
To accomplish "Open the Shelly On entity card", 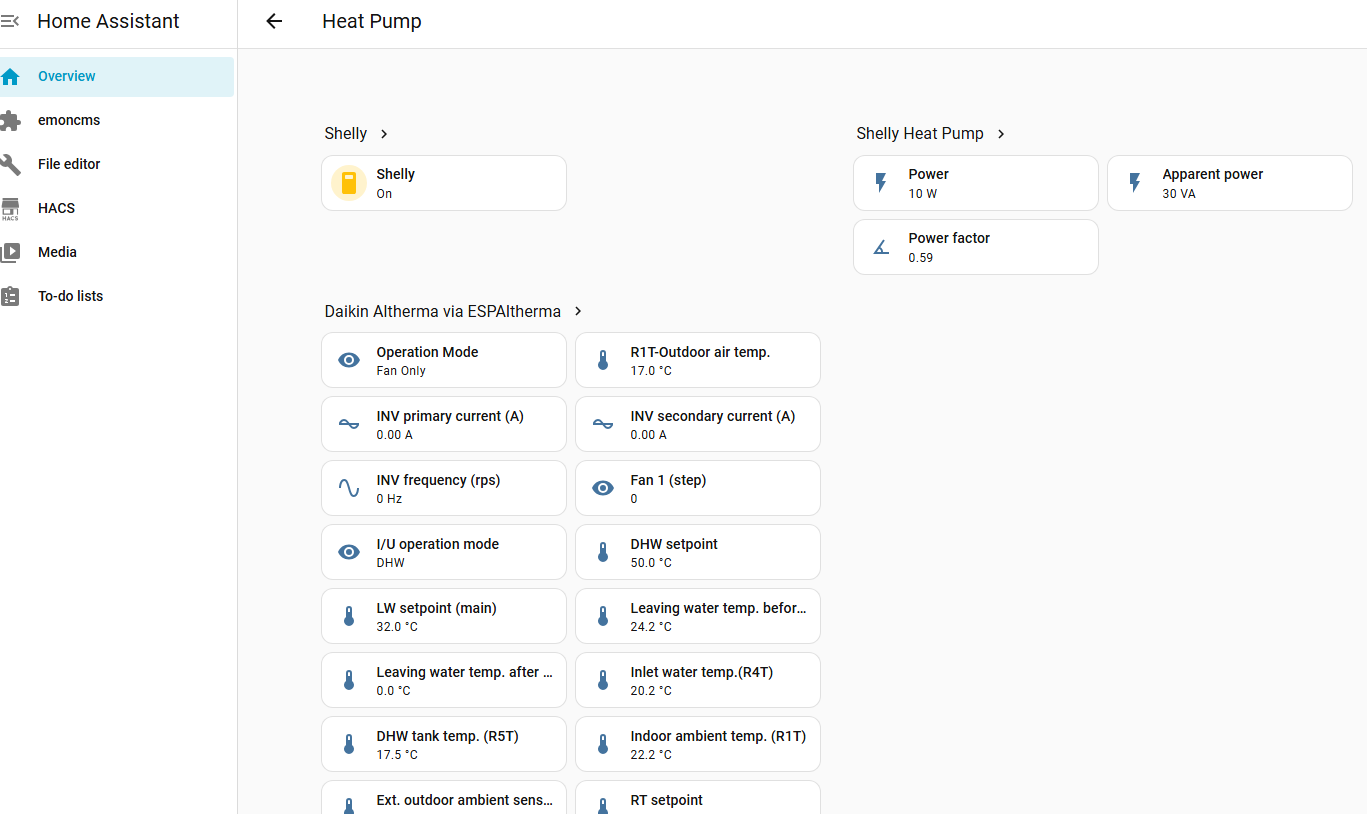I will click(444, 183).
